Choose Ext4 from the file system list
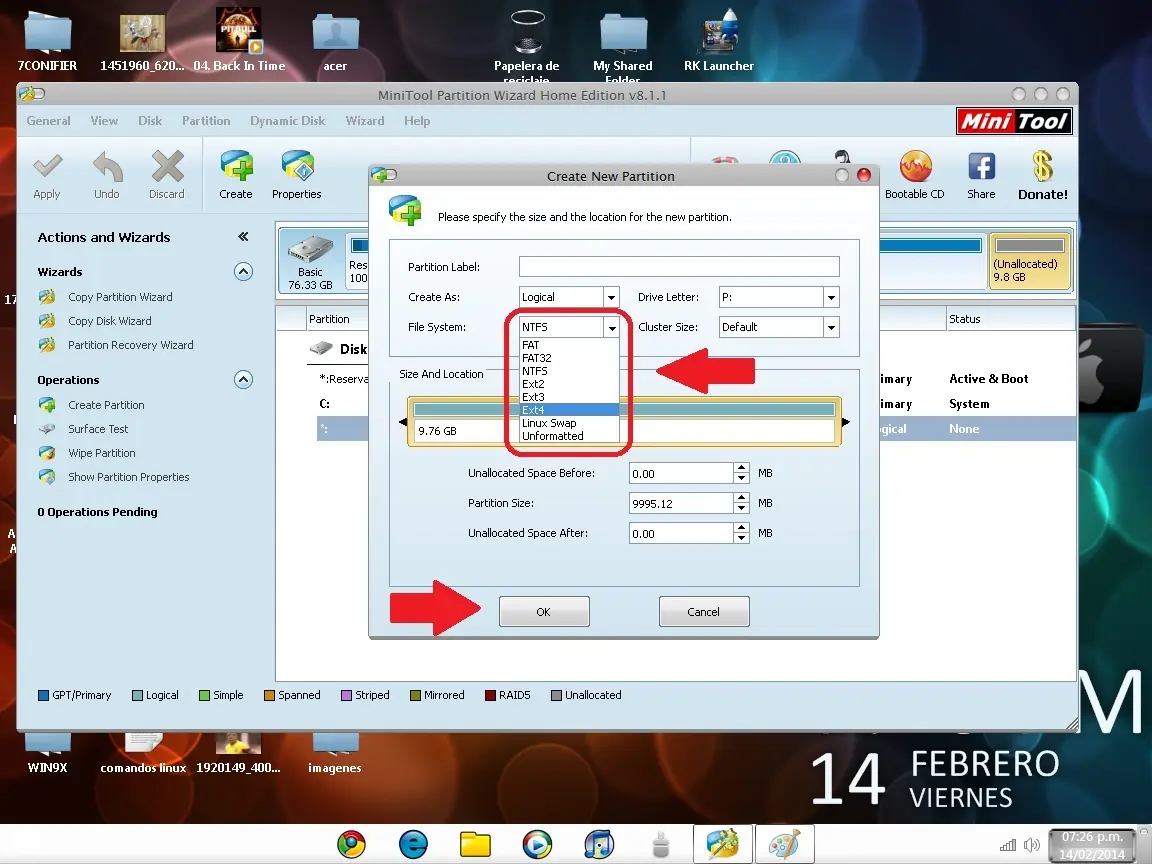Viewport: 1152px width, 864px height. 569,410
